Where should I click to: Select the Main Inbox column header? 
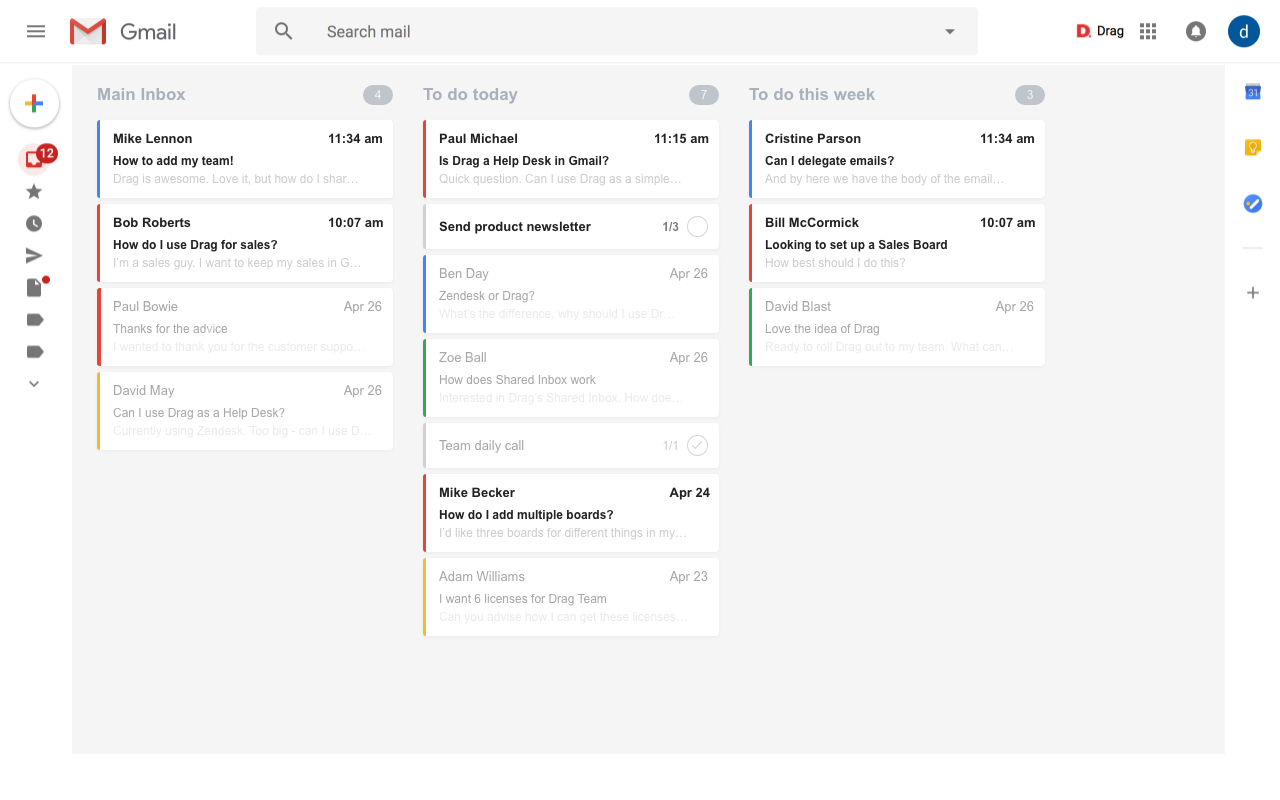pyautogui.click(x=141, y=94)
